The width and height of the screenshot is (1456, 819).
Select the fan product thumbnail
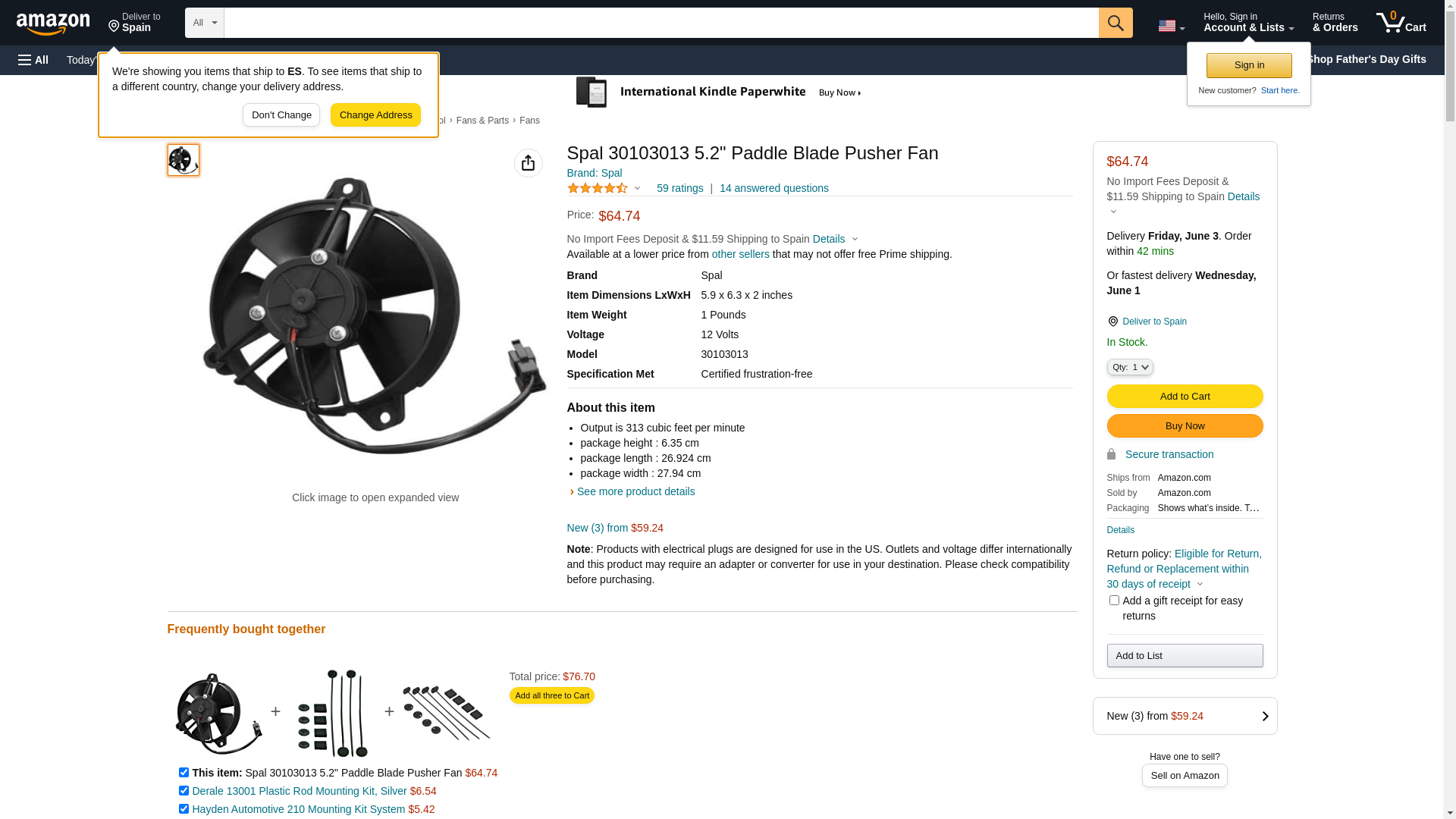click(x=184, y=160)
